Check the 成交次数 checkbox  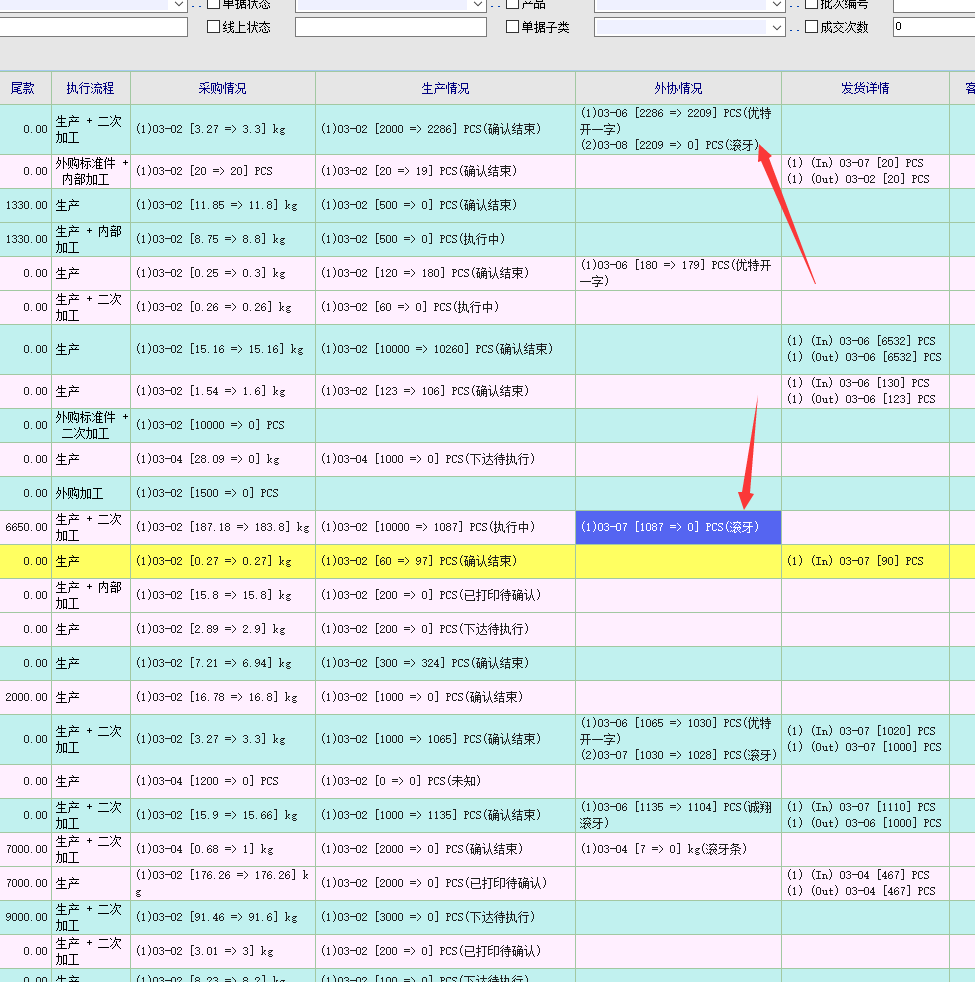(811, 27)
